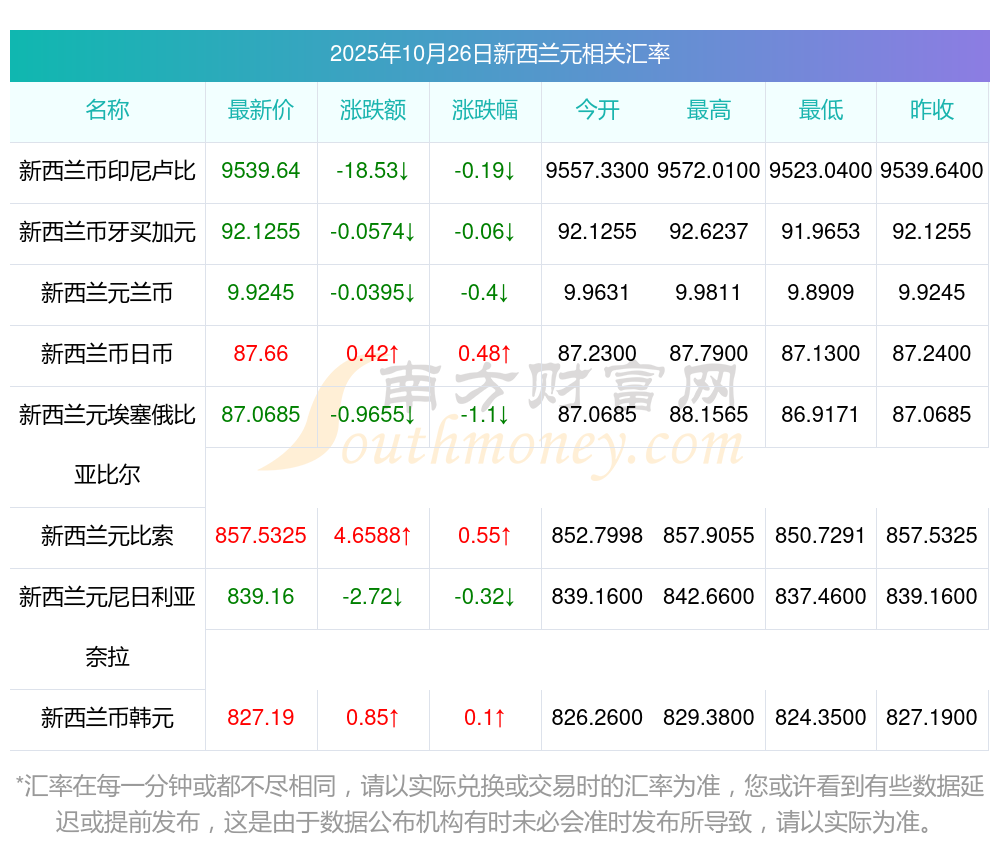Select the -18.53↓ change amount cell
The width and height of the screenshot is (1000, 853).
pos(373,171)
